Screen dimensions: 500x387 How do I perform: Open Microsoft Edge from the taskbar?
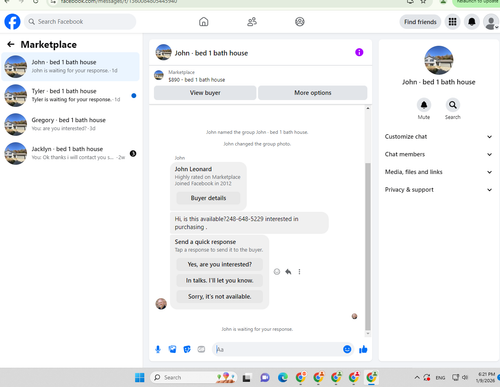[283, 377]
